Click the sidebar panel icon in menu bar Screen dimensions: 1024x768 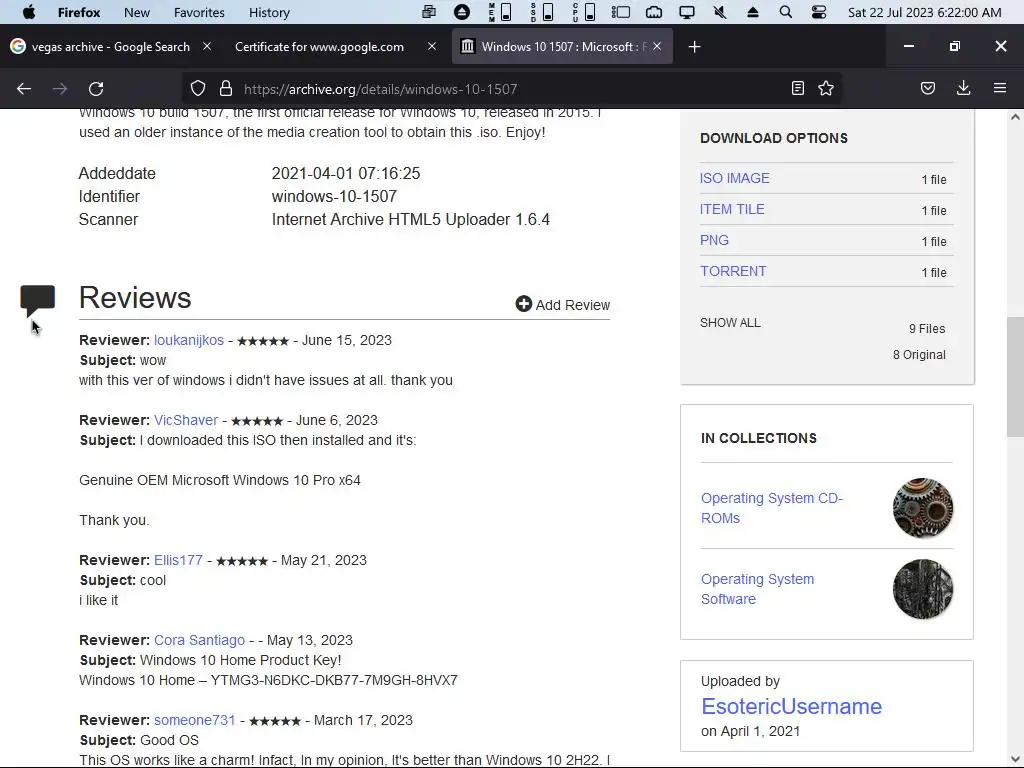pyautogui.click(x=620, y=12)
